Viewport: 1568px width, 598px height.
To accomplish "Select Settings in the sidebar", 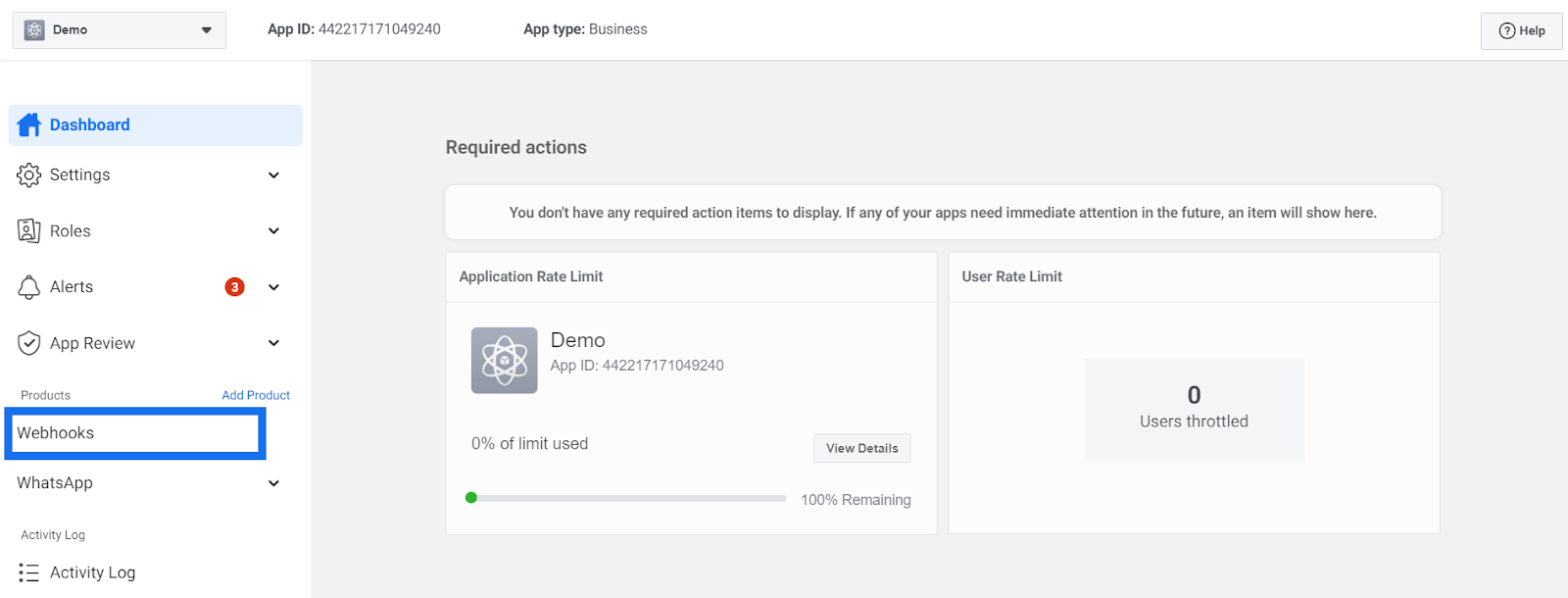I will pos(80,174).
